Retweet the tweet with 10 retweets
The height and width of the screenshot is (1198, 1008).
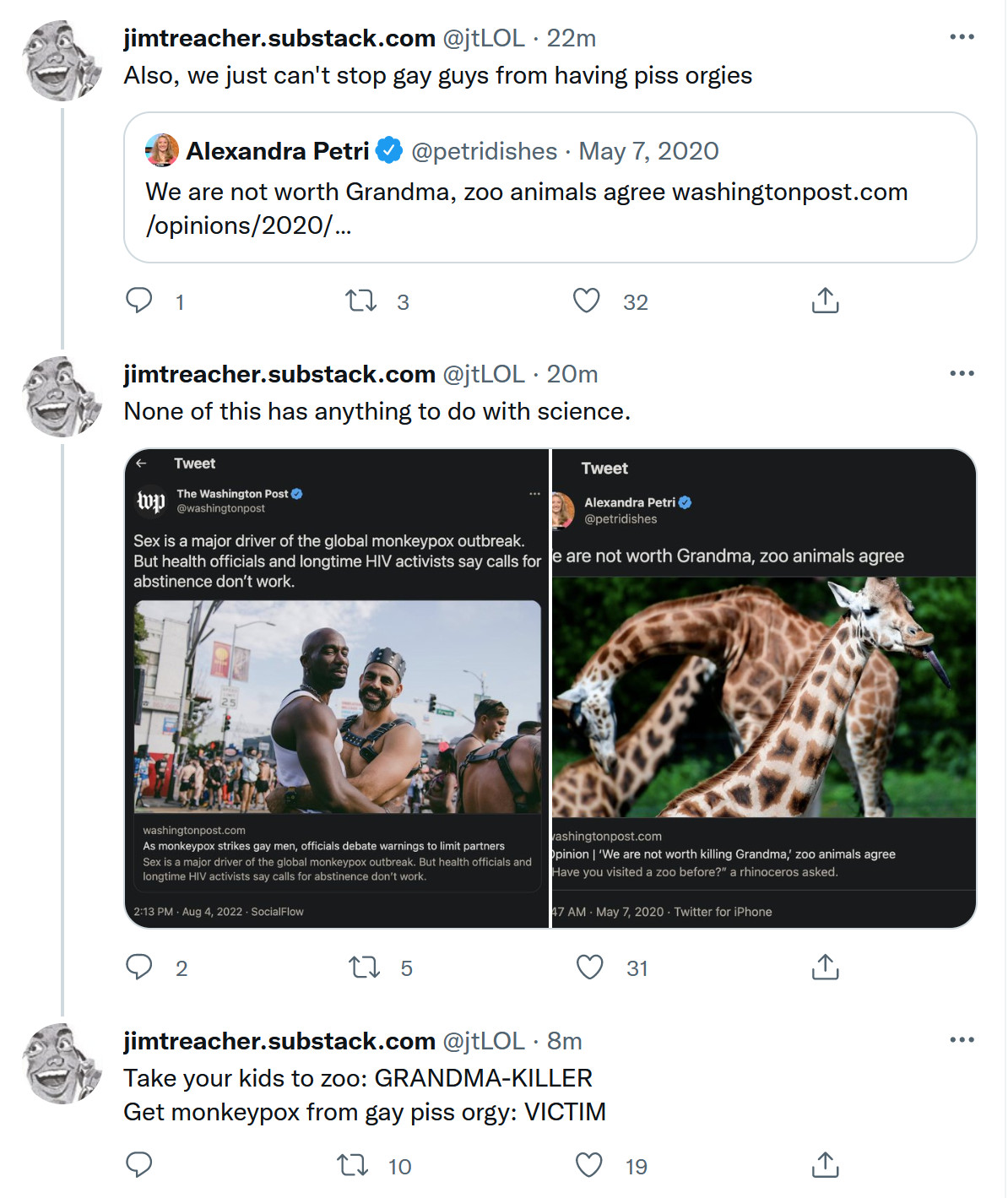(353, 1165)
